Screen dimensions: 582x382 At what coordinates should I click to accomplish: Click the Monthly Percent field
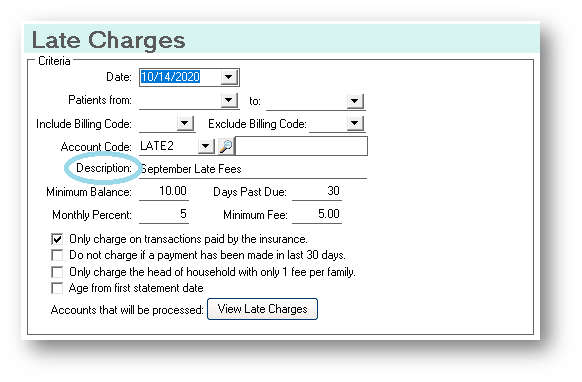(164, 215)
